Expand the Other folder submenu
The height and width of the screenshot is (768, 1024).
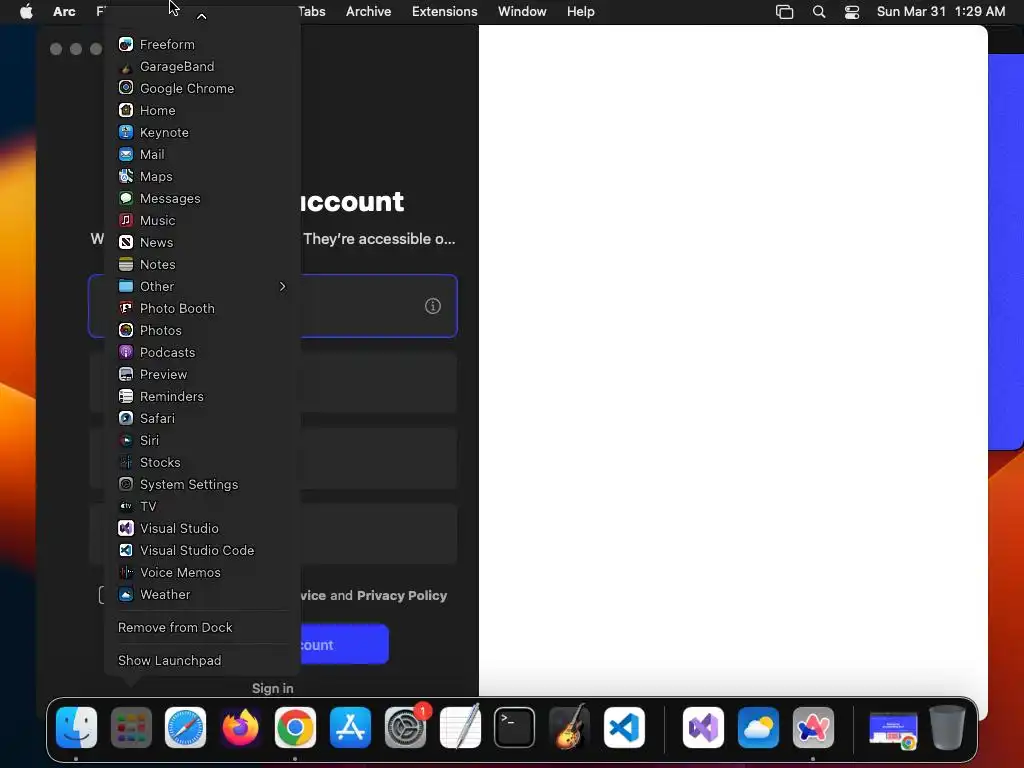202,286
